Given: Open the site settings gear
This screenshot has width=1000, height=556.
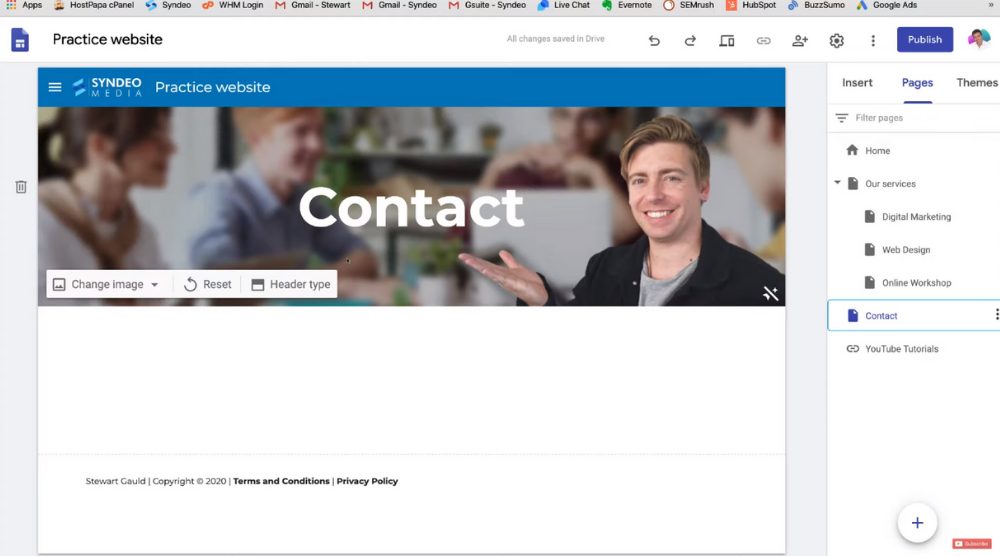Looking at the screenshot, I should [837, 41].
